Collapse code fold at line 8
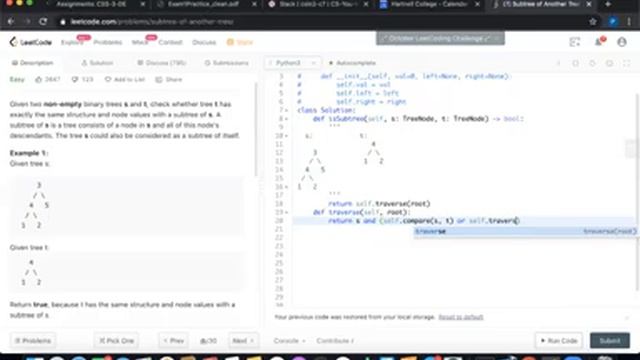 pyautogui.click(x=287, y=119)
